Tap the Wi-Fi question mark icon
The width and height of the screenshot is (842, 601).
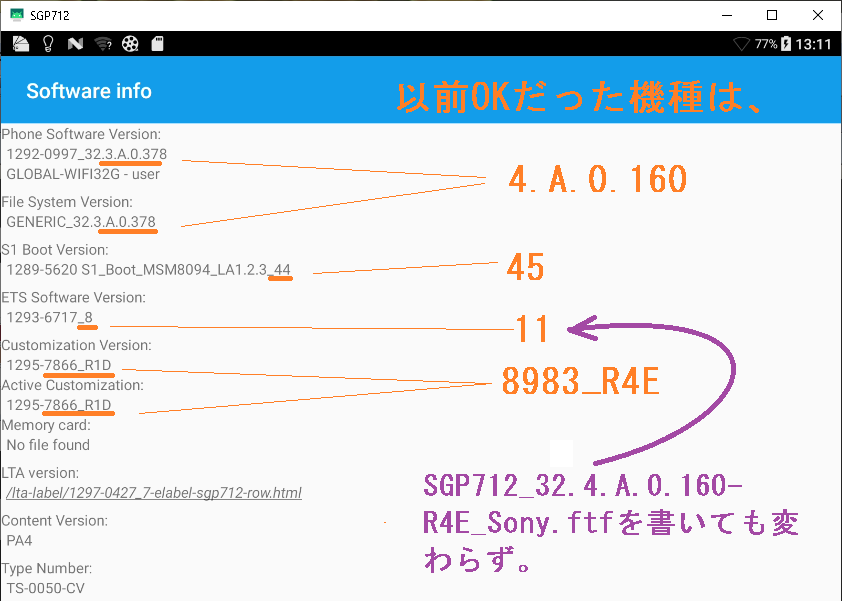pos(103,44)
